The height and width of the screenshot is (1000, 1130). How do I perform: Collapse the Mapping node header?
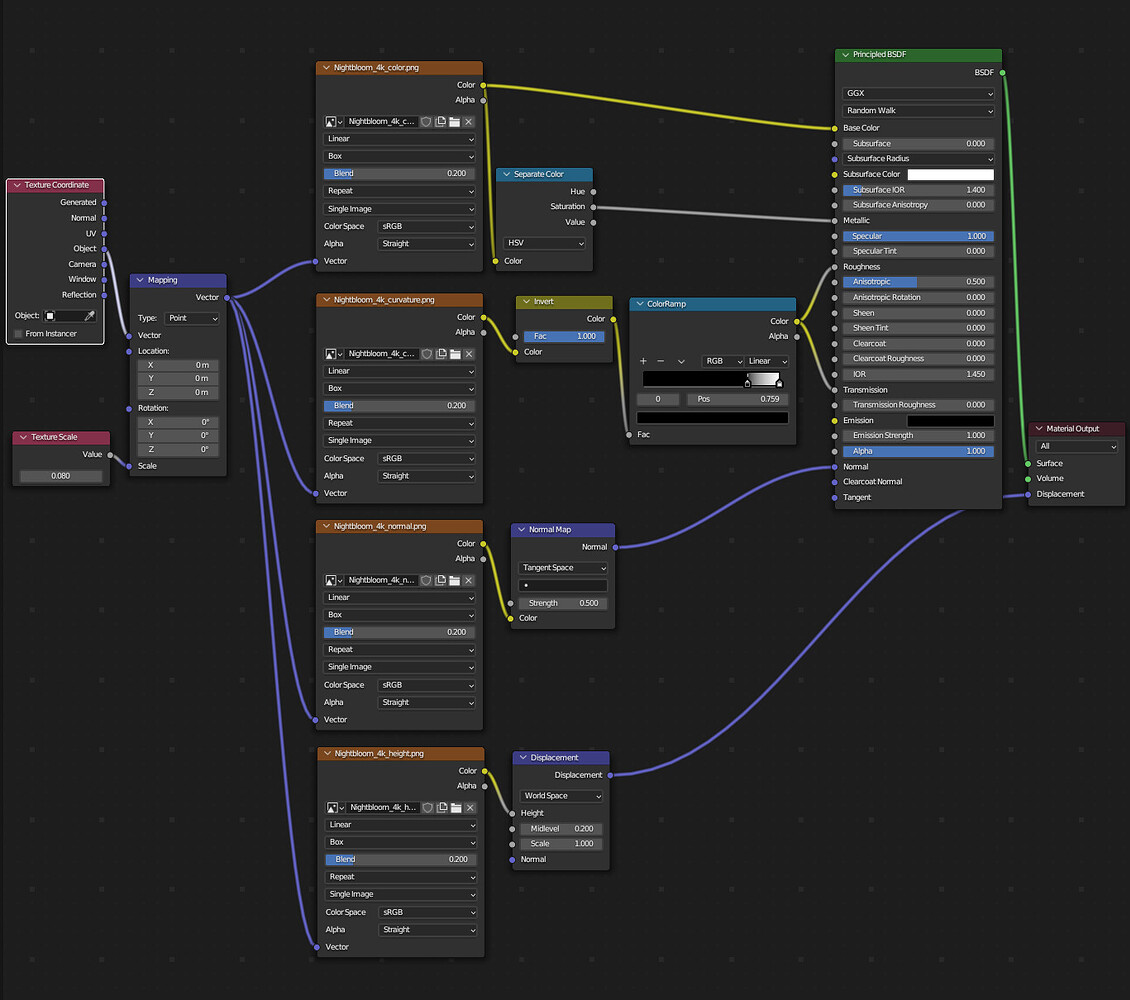coord(141,280)
